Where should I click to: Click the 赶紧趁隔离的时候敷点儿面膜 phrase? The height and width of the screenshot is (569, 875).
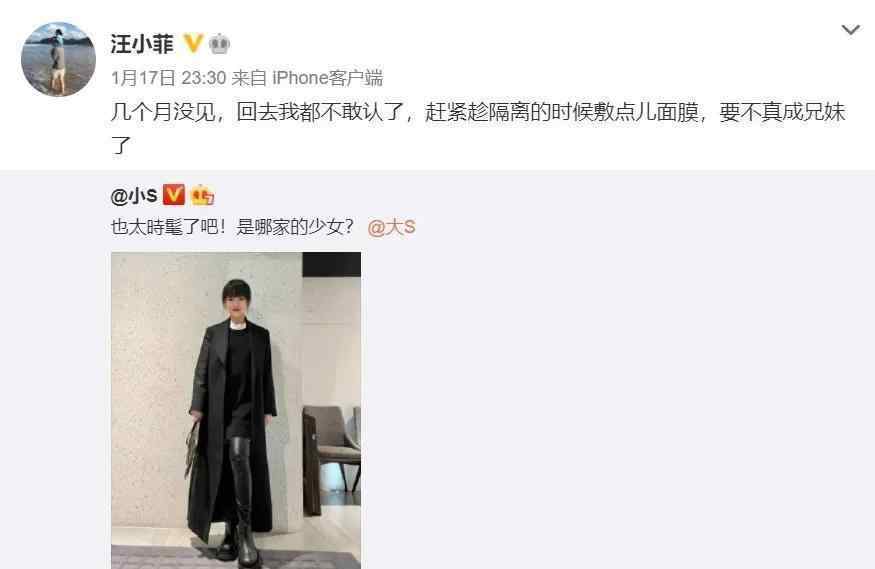click(561, 112)
